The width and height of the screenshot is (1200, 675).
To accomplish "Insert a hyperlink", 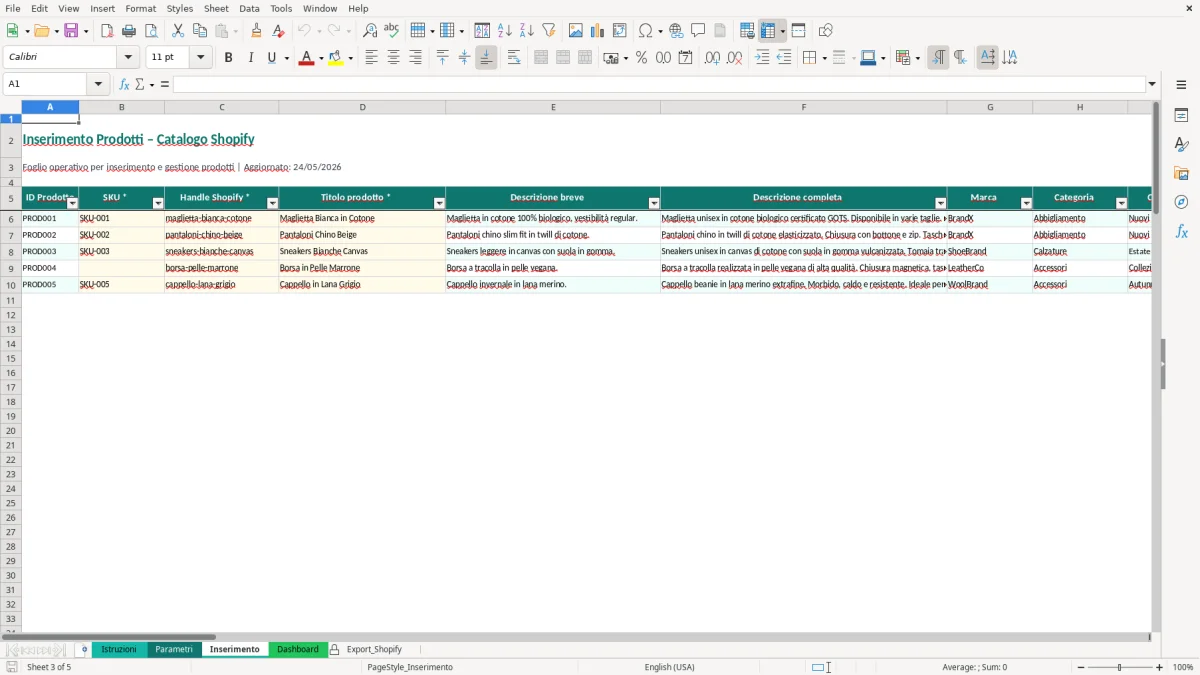I will tap(676, 31).
